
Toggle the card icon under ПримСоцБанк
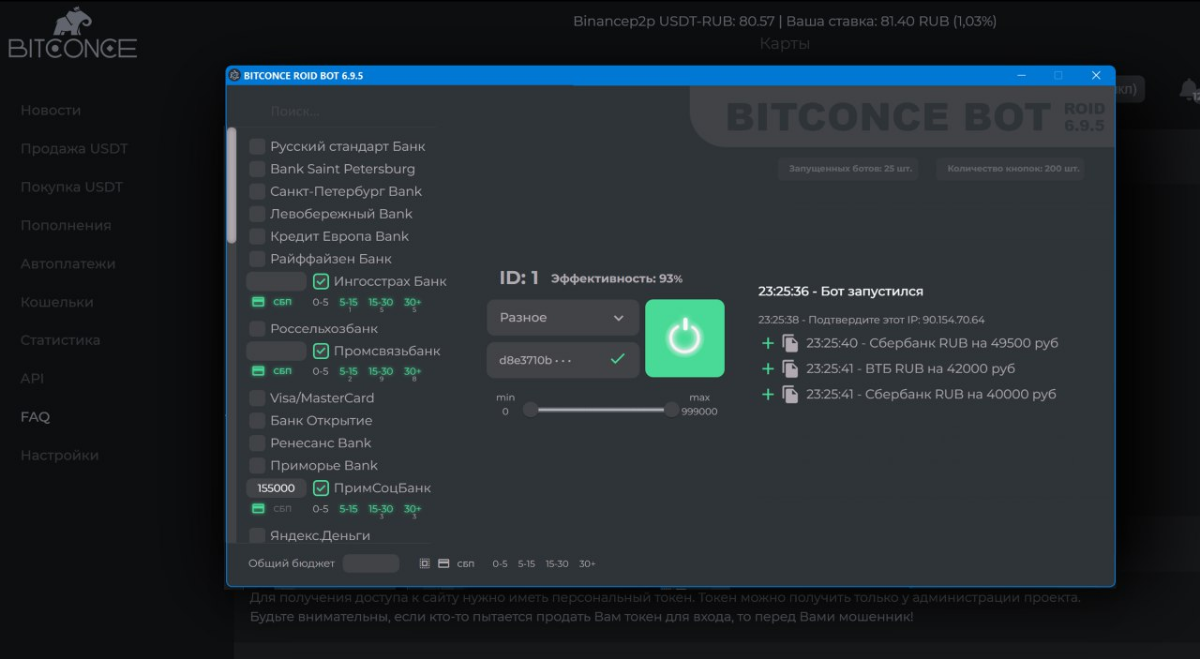(257, 509)
